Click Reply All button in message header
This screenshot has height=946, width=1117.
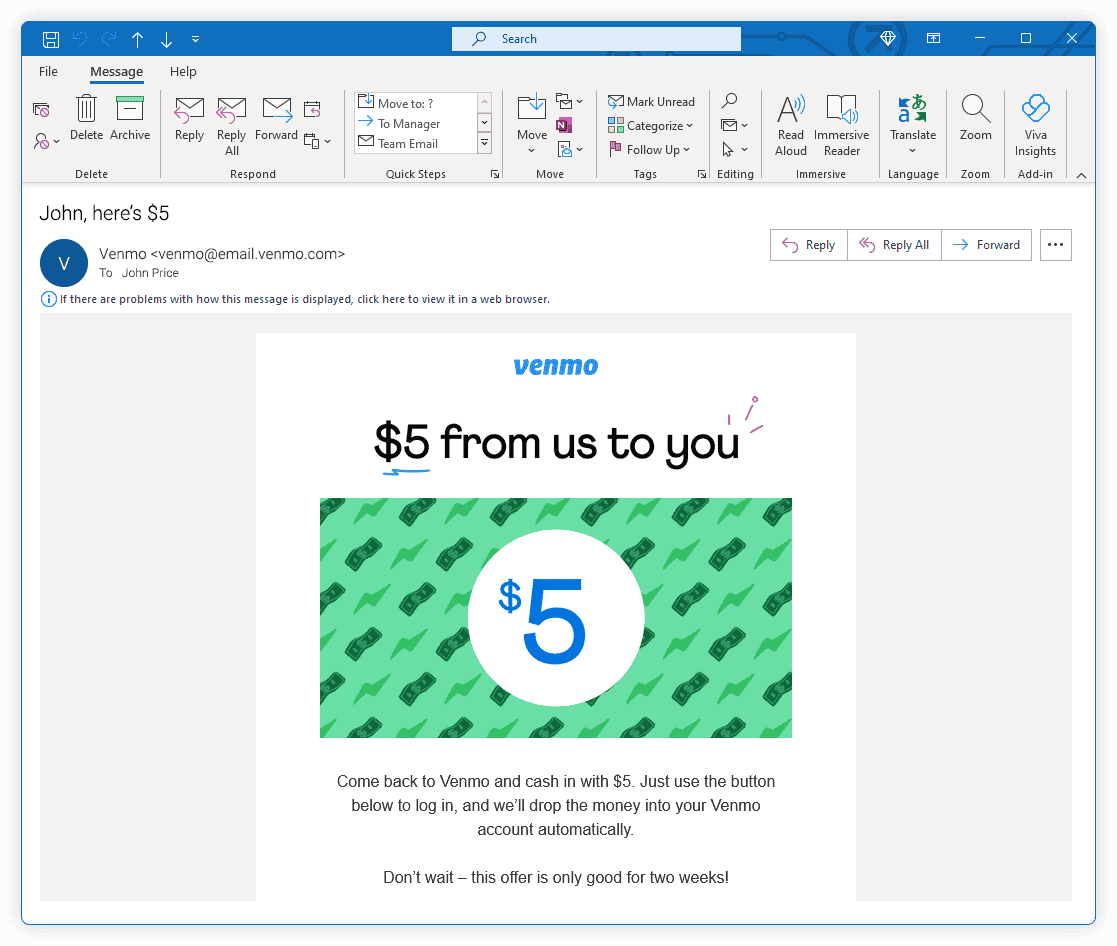[x=895, y=245]
